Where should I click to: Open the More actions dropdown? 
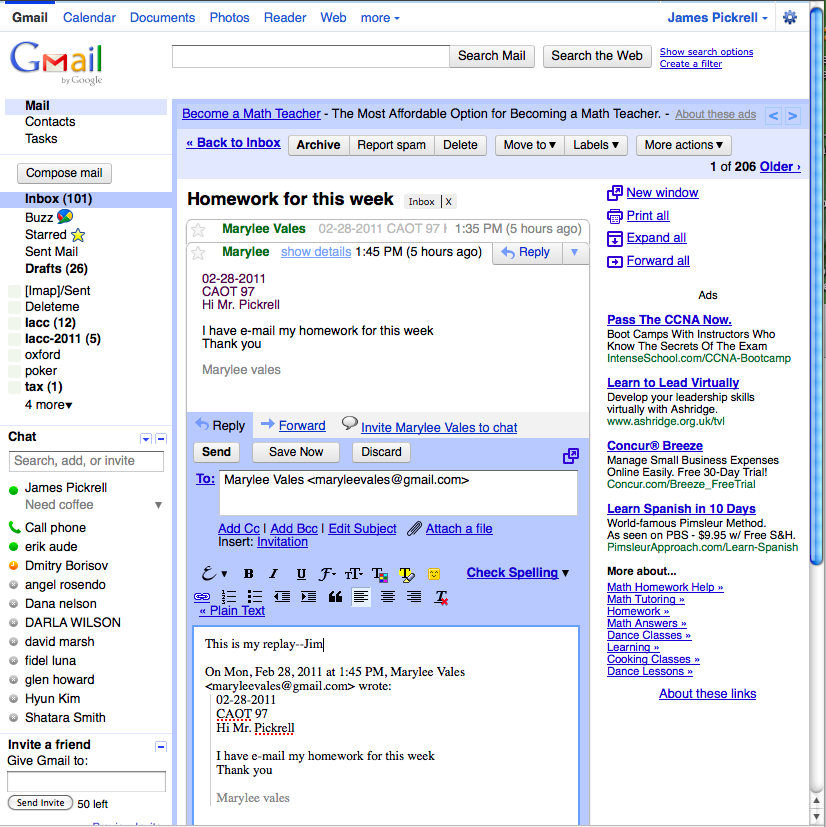tap(684, 145)
